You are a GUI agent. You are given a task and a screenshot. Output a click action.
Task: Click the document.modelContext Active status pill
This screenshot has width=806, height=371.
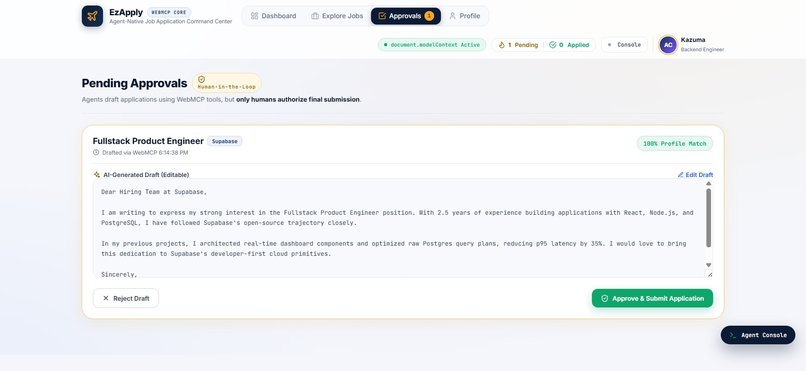(x=431, y=45)
